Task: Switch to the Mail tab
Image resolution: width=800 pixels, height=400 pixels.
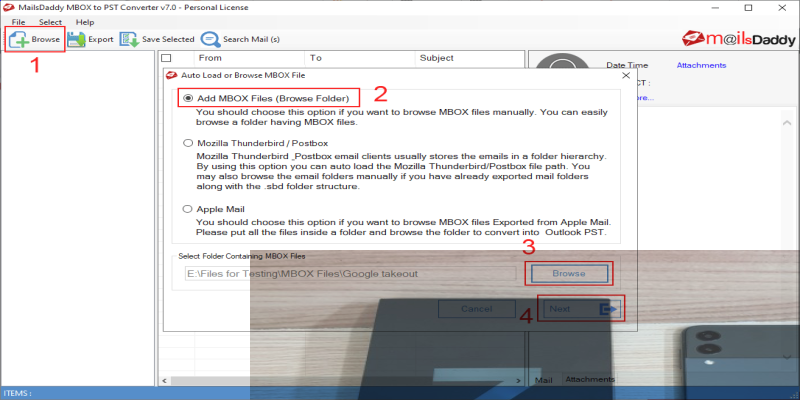Action: click(x=544, y=380)
